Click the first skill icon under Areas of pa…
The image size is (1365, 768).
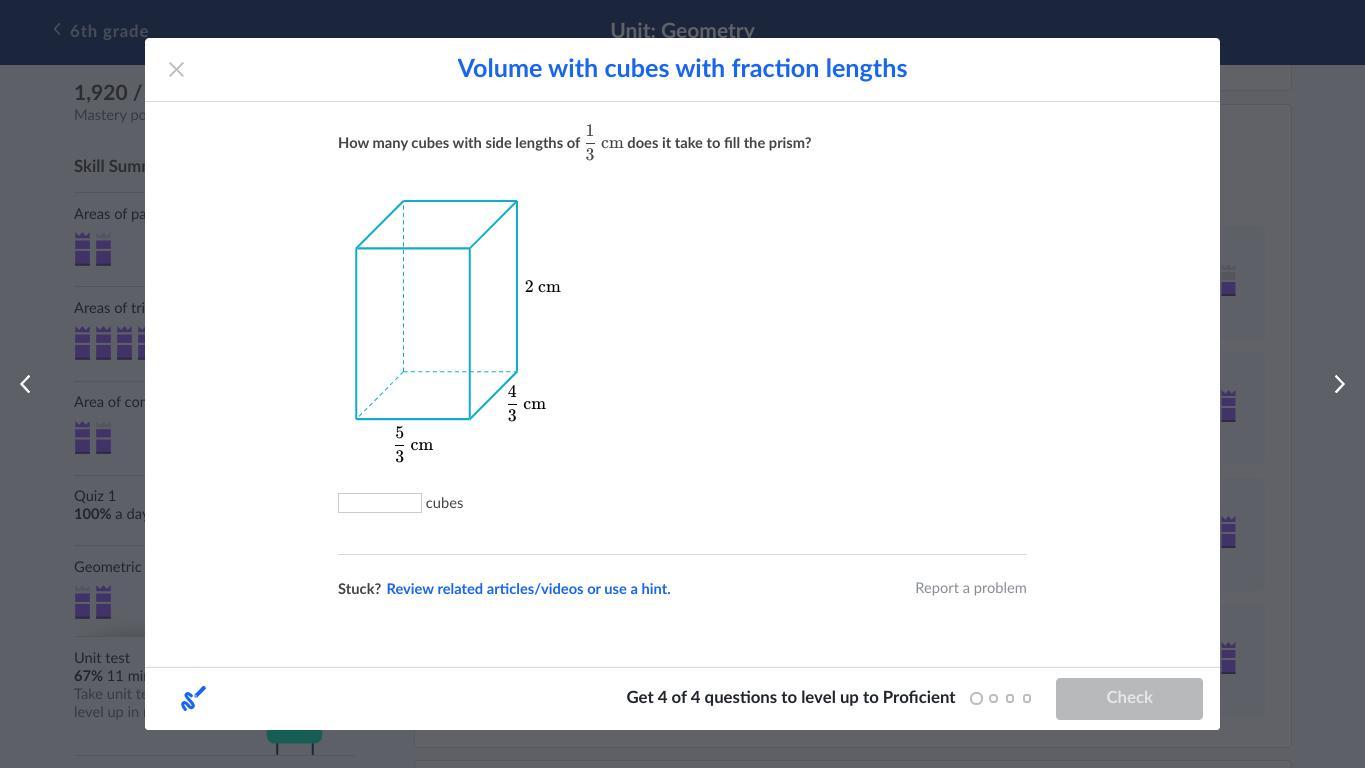point(83,249)
